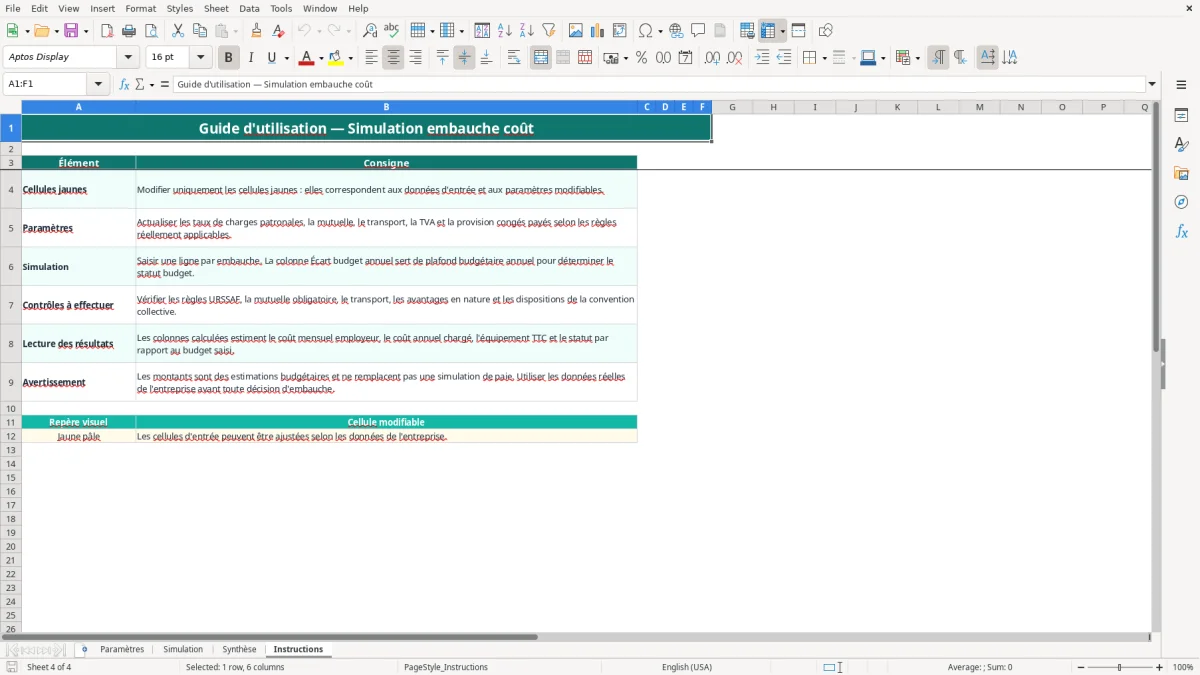Open the Function Wizard (fx)
This screenshot has width=1200, height=675.
[124, 85]
